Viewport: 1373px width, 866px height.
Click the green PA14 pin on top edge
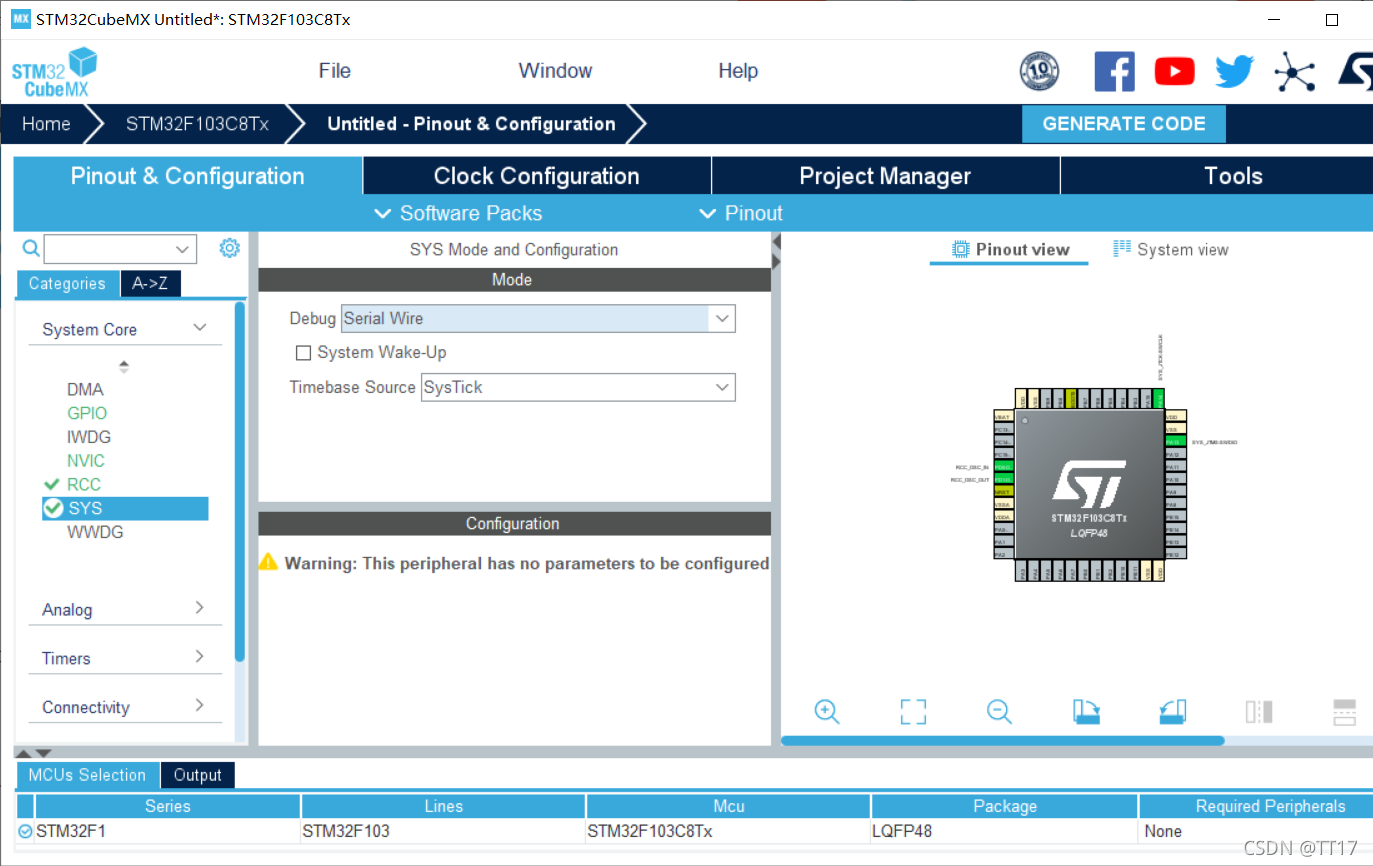pyautogui.click(x=1158, y=398)
